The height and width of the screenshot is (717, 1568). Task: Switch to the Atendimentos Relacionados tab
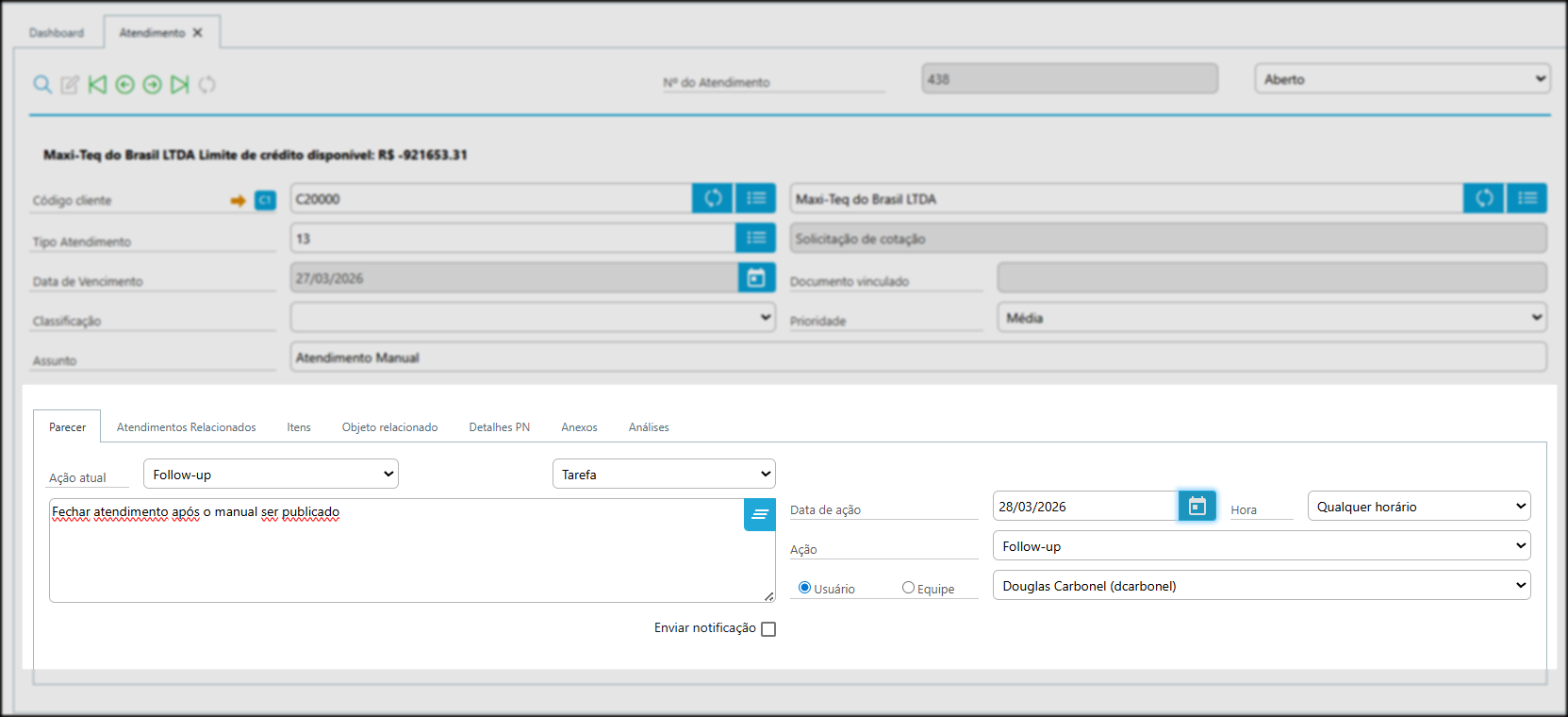[186, 427]
